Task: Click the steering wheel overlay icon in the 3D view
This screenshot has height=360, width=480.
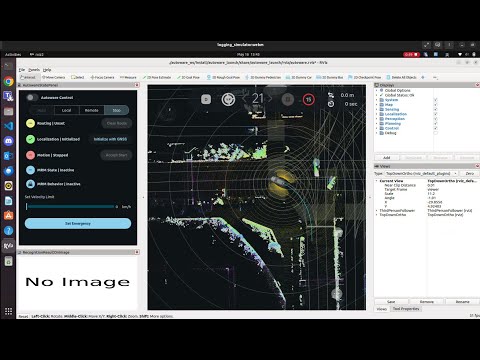Action: click(228, 99)
